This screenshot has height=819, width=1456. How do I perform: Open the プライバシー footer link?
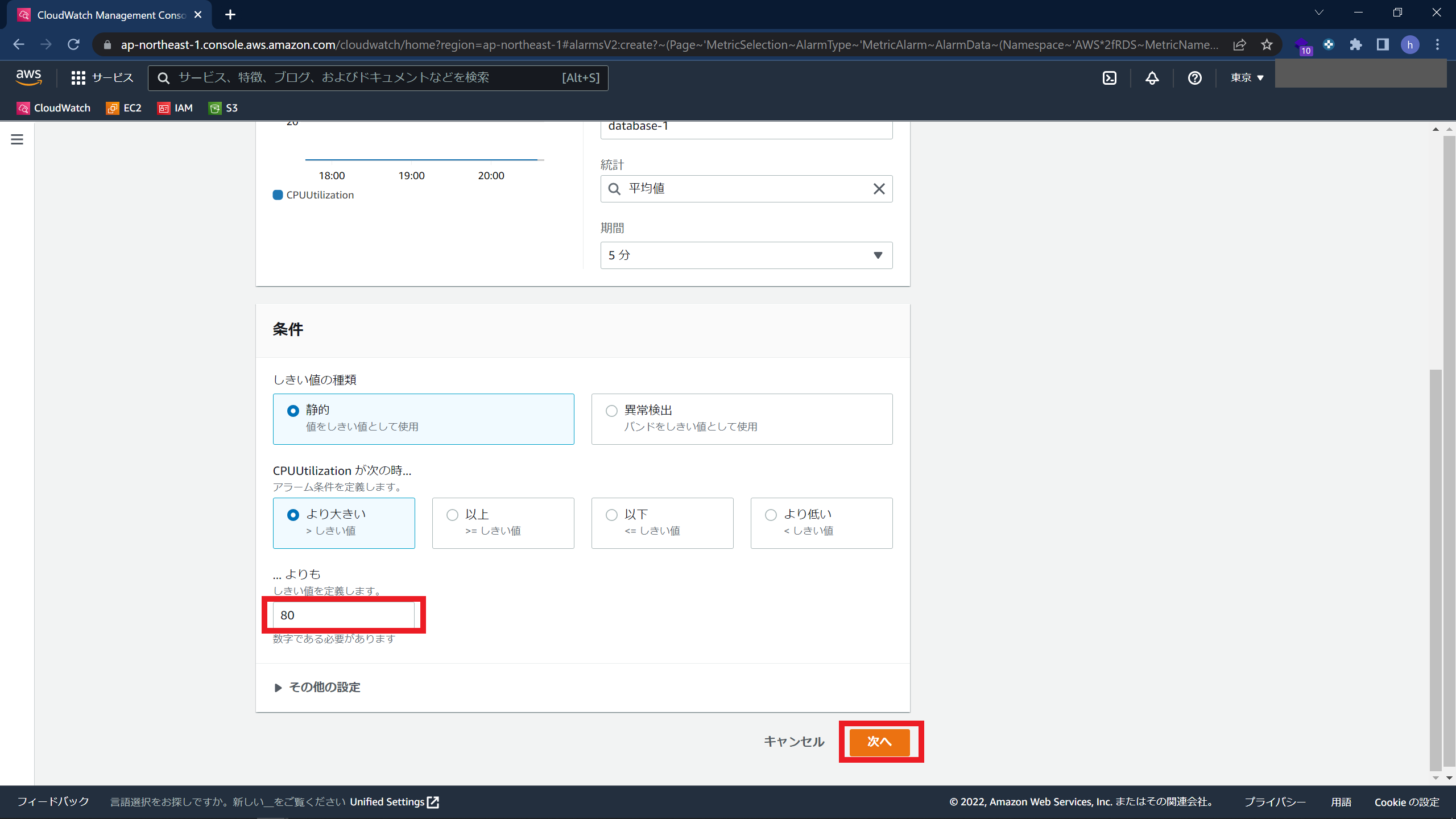[x=1275, y=802]
